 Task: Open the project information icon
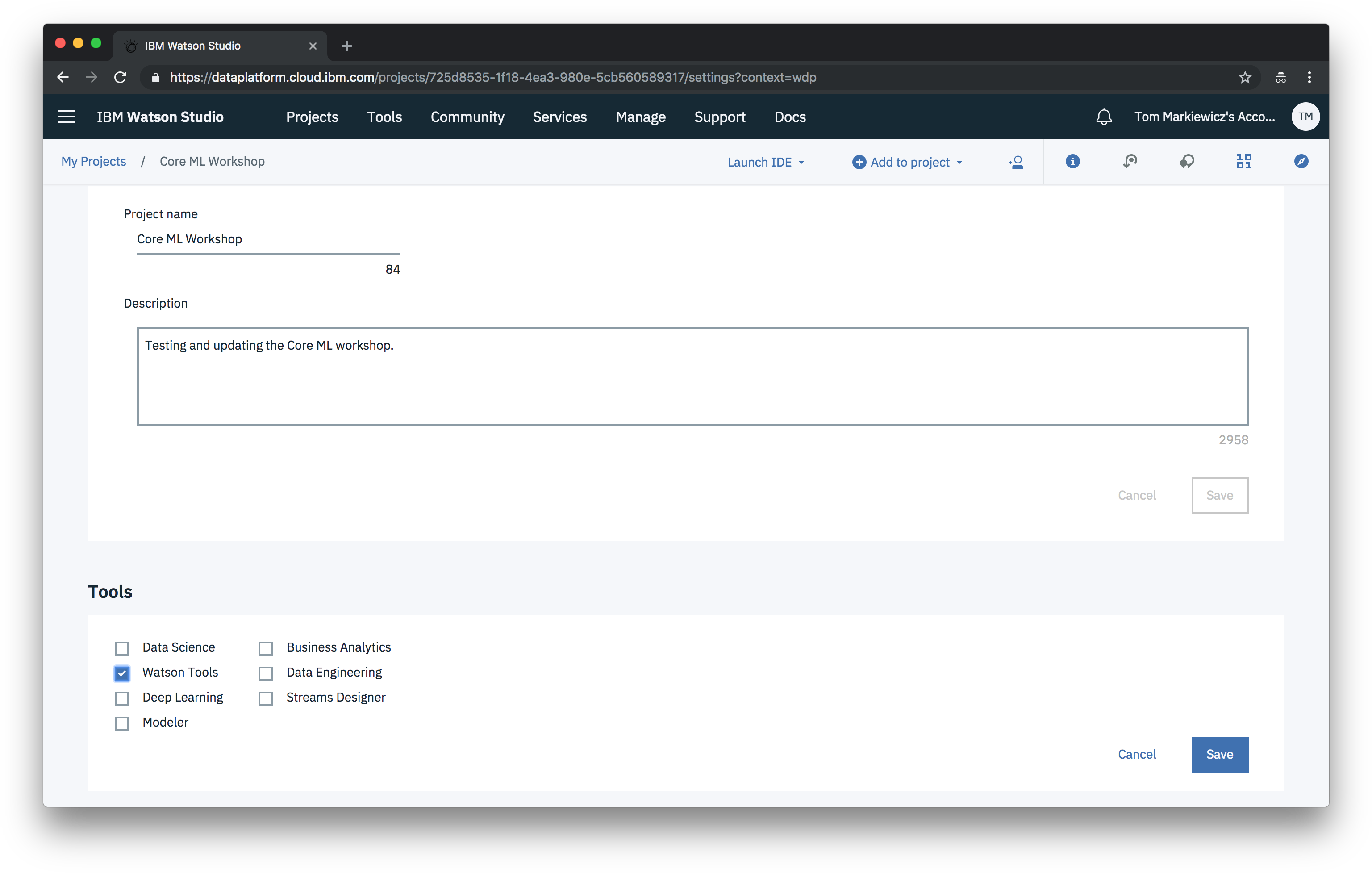point(1072,162)
